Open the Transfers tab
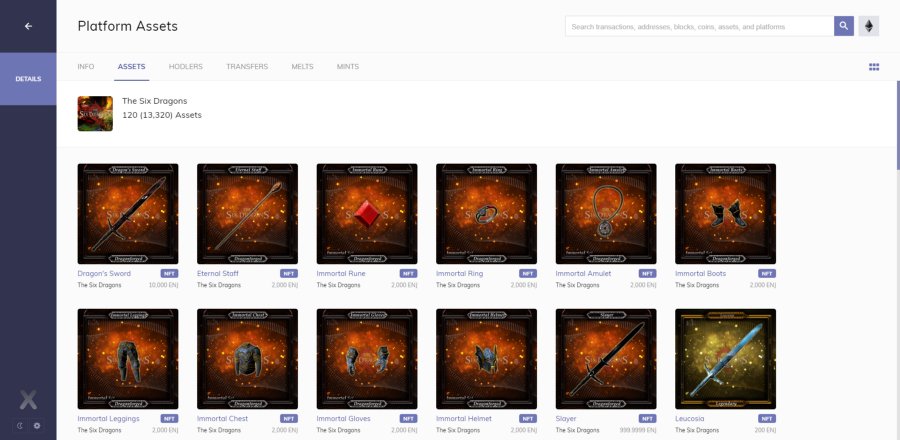This screenshot has height=440, width=900. click(x=247, y=67)
